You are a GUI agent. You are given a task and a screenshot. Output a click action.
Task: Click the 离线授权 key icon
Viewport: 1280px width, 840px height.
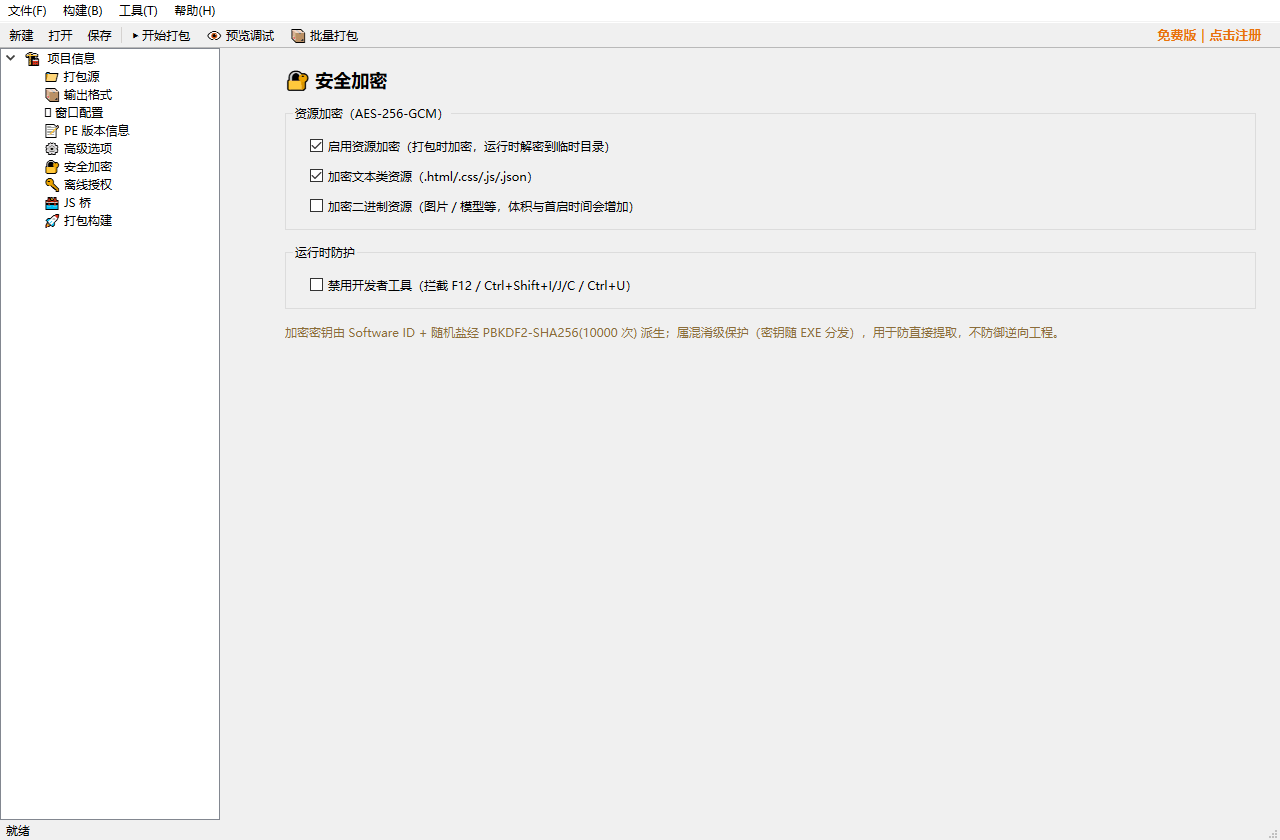click(52, 185)
